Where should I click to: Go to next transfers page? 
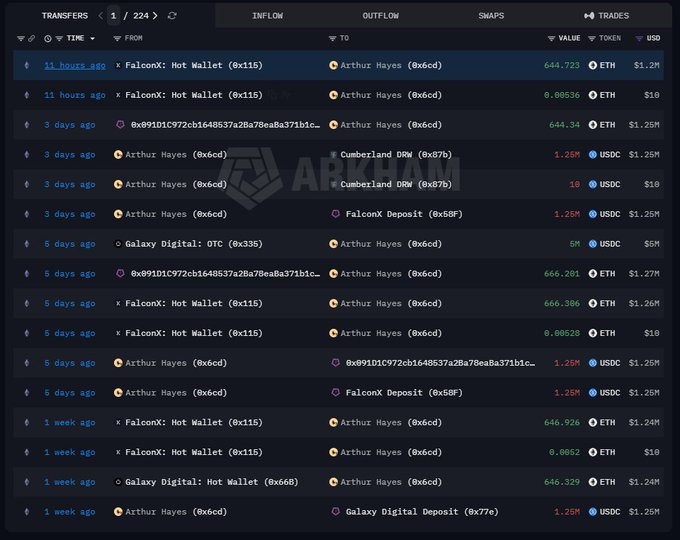coord(155,16)
